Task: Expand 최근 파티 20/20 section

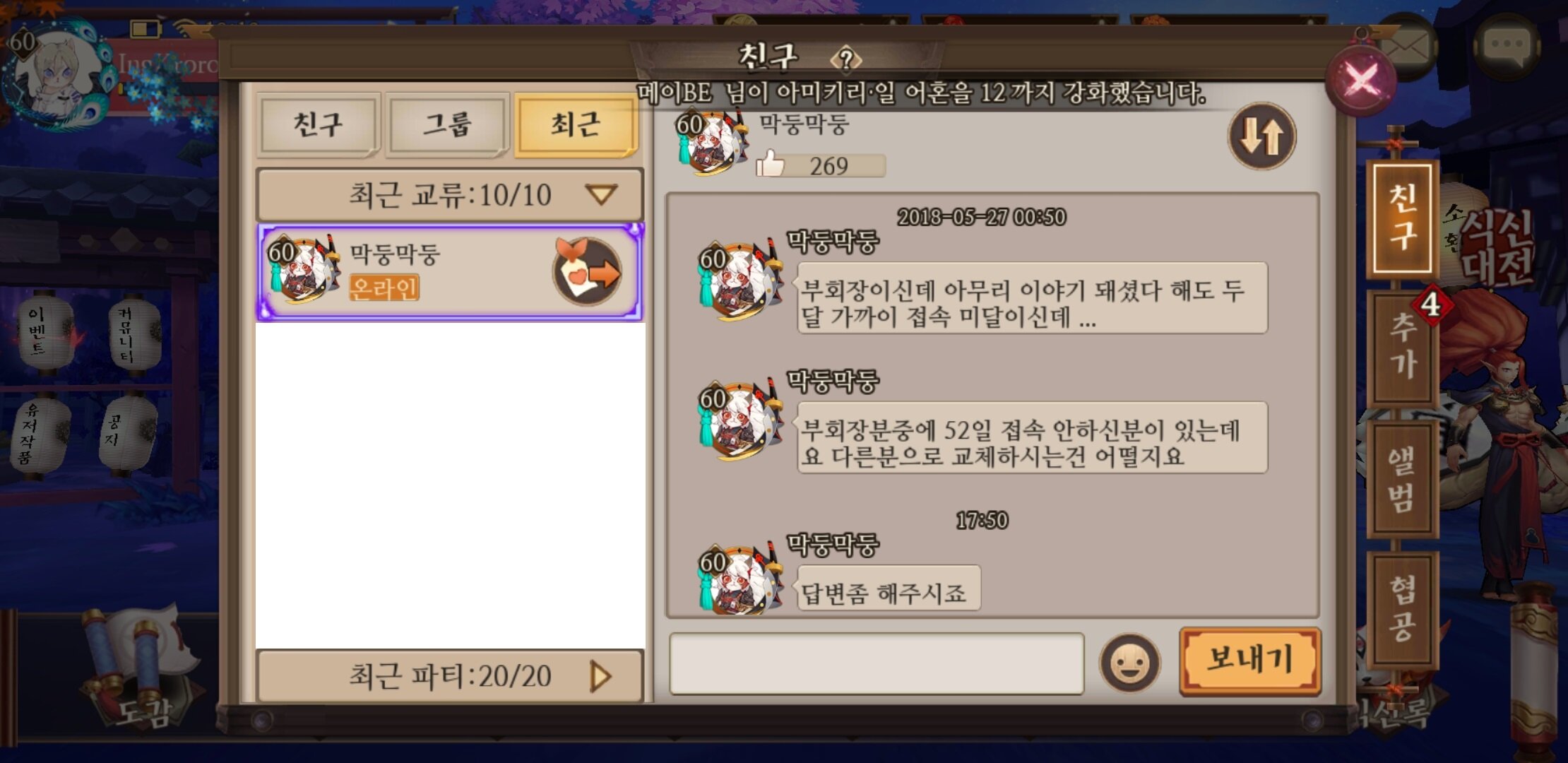Action: 450,676
